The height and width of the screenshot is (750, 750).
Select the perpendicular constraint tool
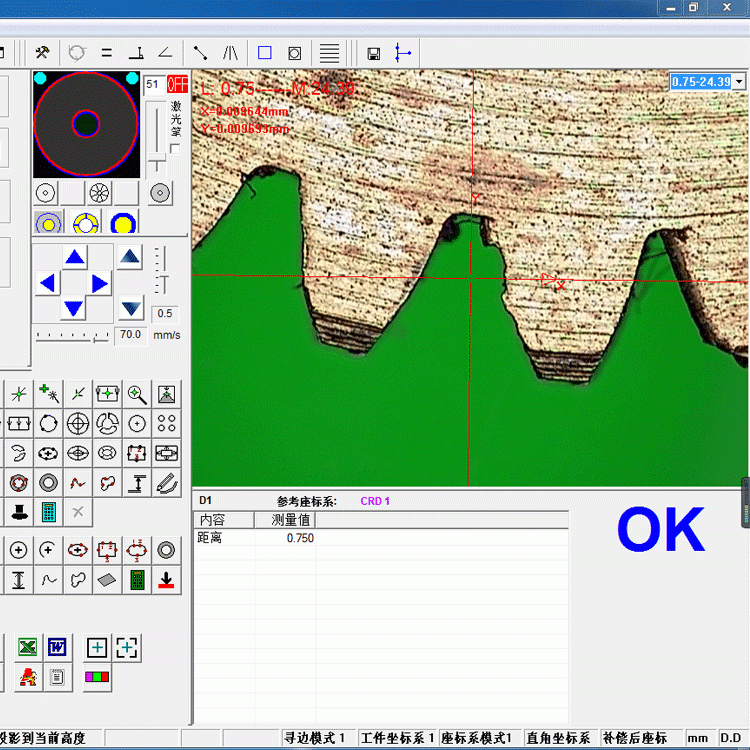click(x=136, y=53)
